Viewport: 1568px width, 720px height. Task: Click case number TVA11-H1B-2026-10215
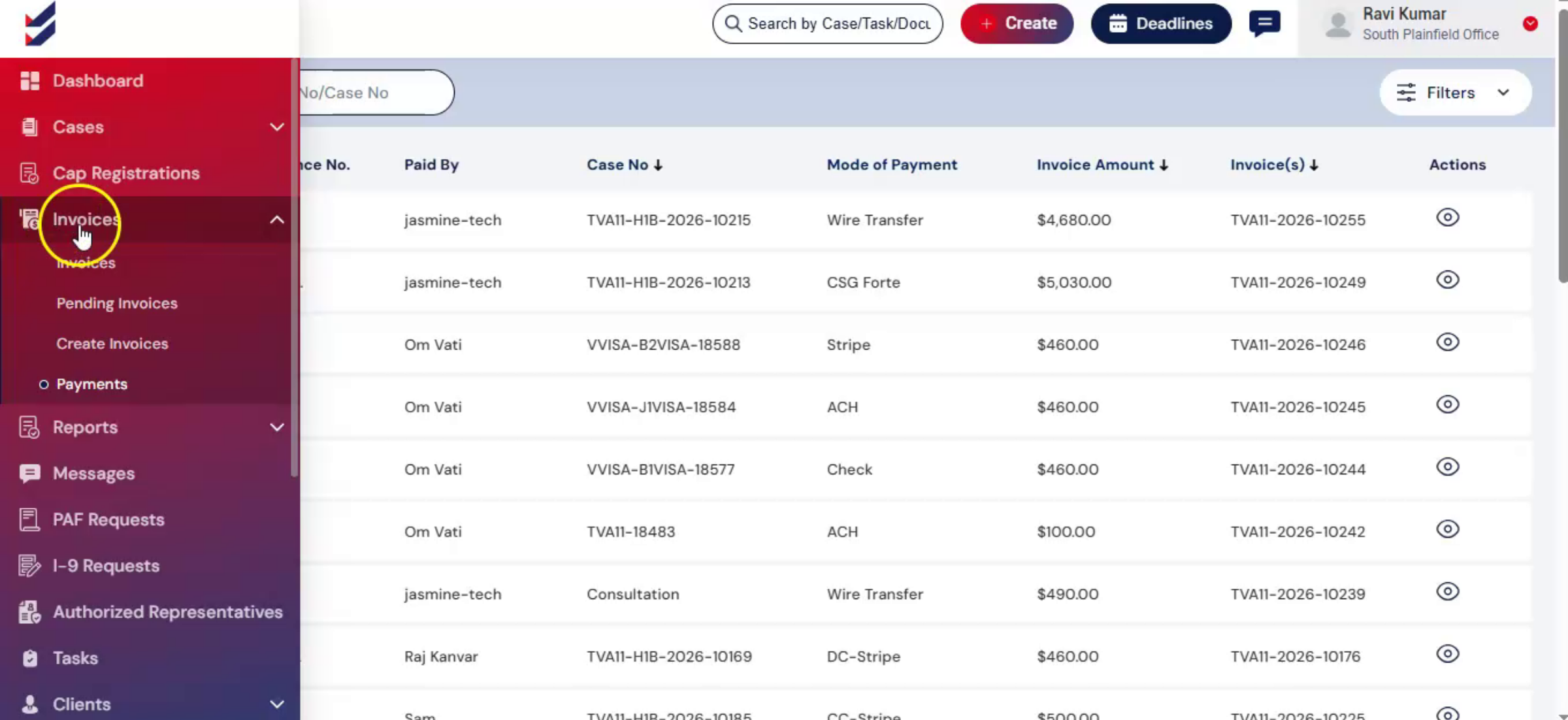click(668, 220)
